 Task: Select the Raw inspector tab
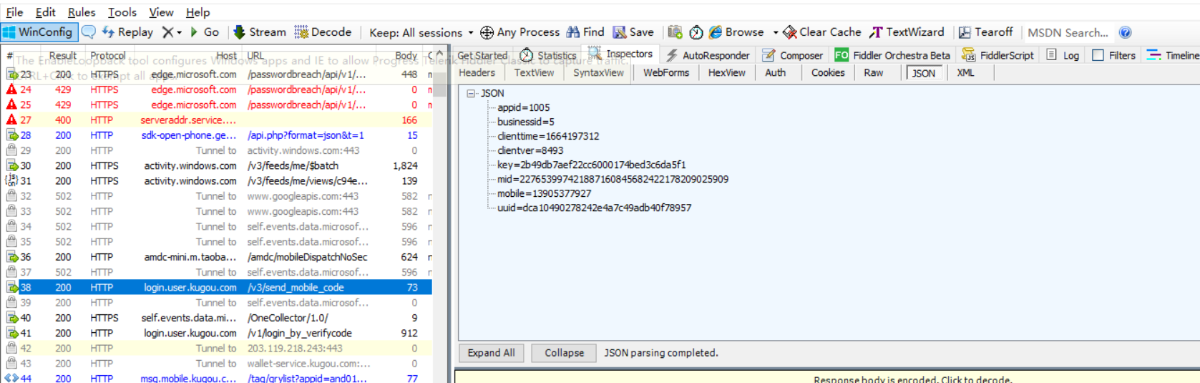pyautogui.click(x=873, y=73)
